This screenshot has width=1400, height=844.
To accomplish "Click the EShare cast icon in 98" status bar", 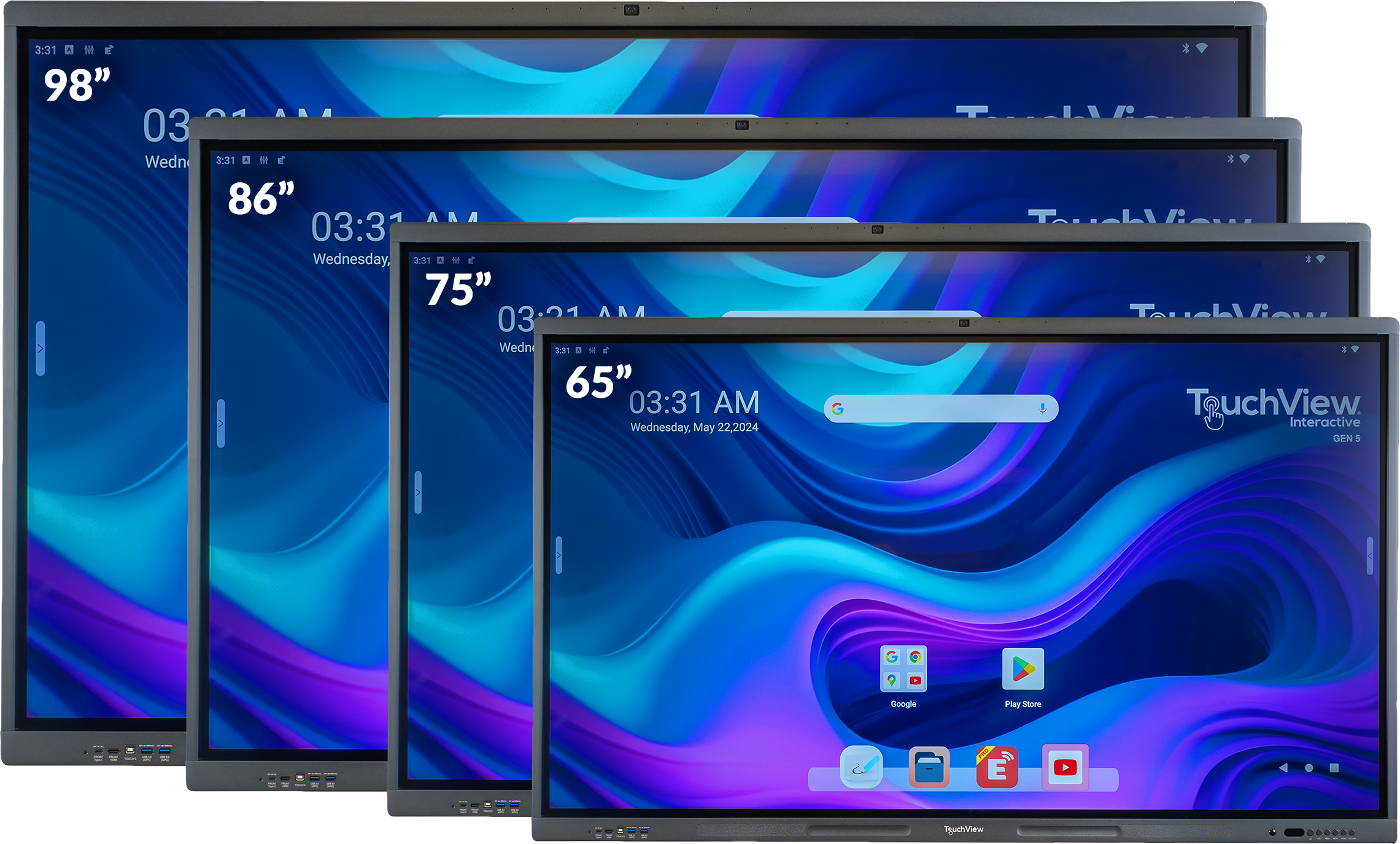I will [x=109, y=50].
